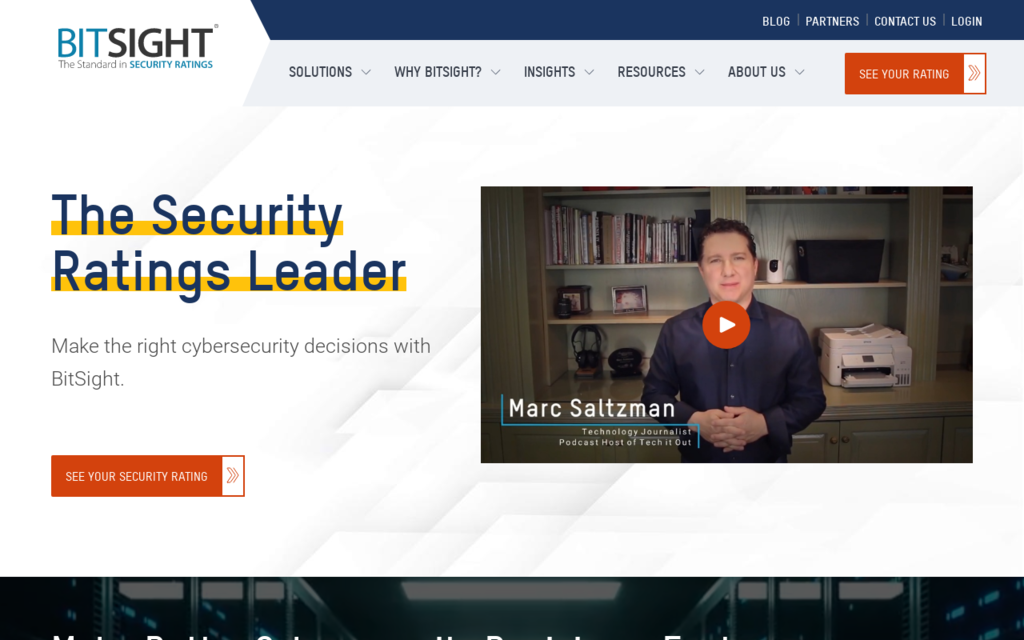1024x640 pixels.
Task: Expand the Resources dropdown chevron
Action: (x=699, y=72)
